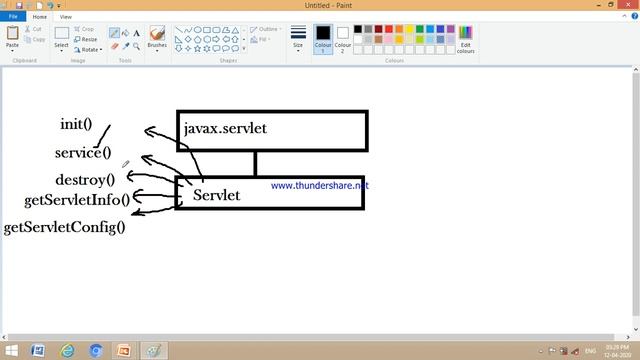Open the File menu
This screenshot has height=360, width=640.
(13, 16)
